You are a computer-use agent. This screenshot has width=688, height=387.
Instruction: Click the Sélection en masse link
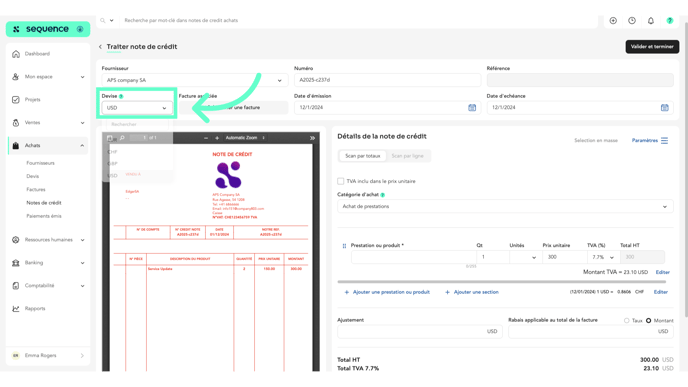point(596,140)
